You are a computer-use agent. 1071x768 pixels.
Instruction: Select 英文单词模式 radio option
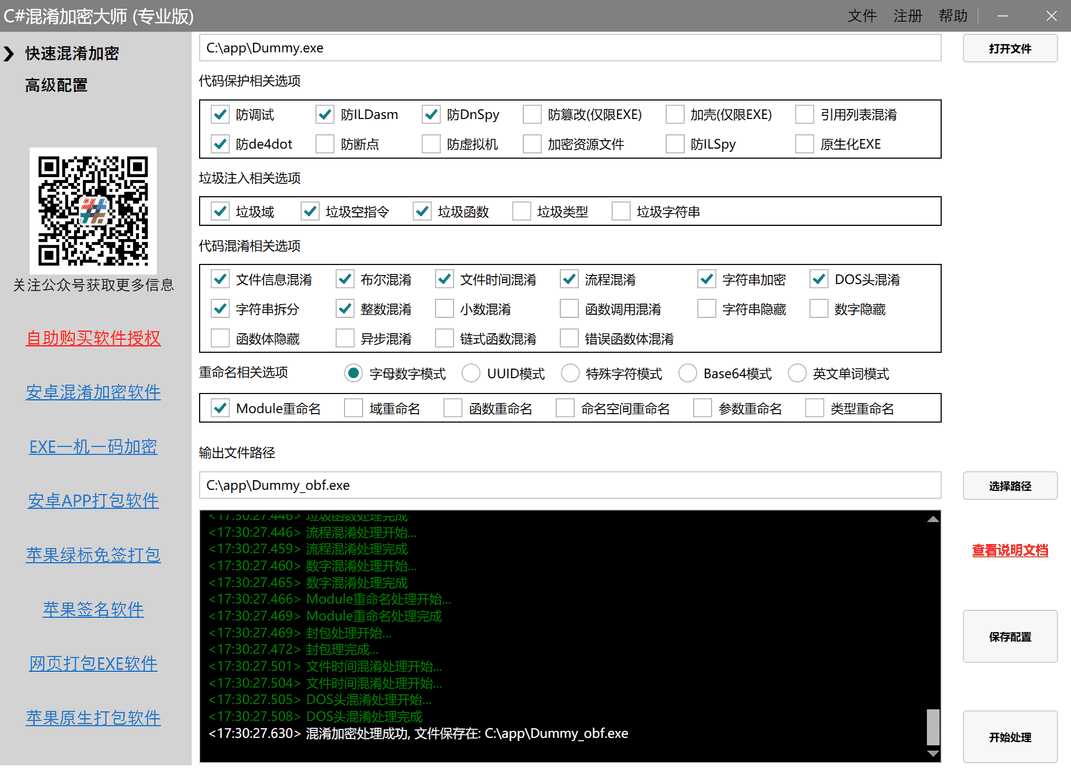coord(797,374)
